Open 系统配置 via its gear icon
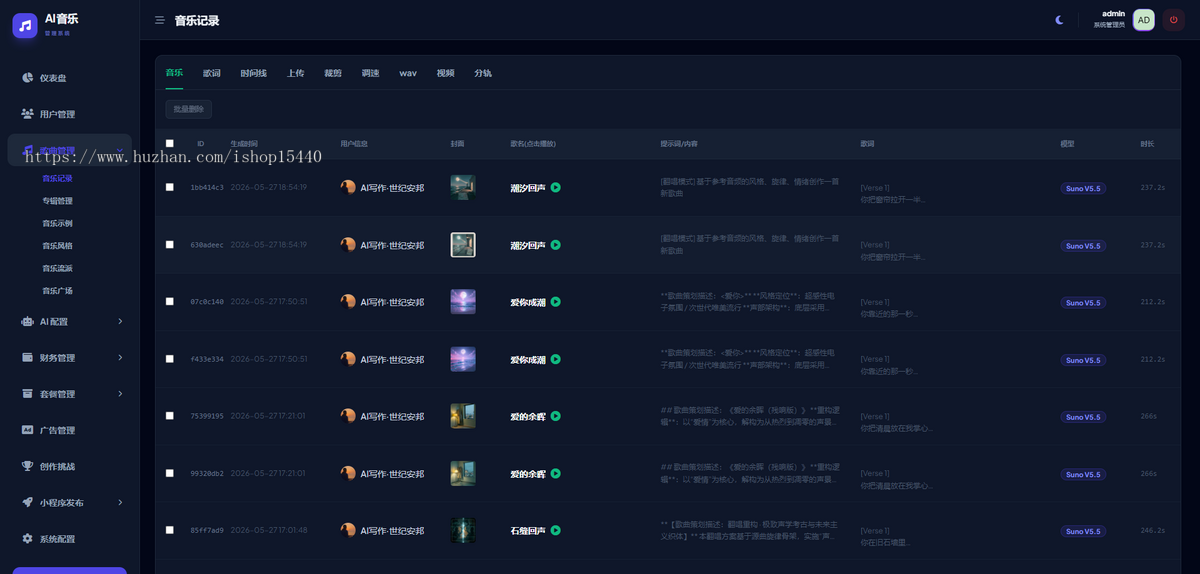The height and width of the screenshot is (574, 1200). pos(28,539)
